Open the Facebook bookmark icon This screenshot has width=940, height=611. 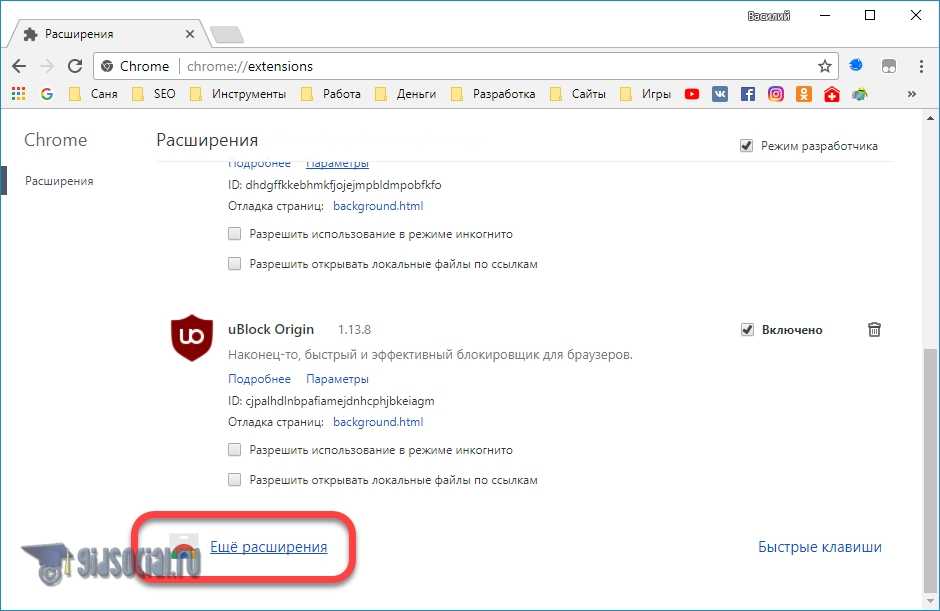click(748, 94)
